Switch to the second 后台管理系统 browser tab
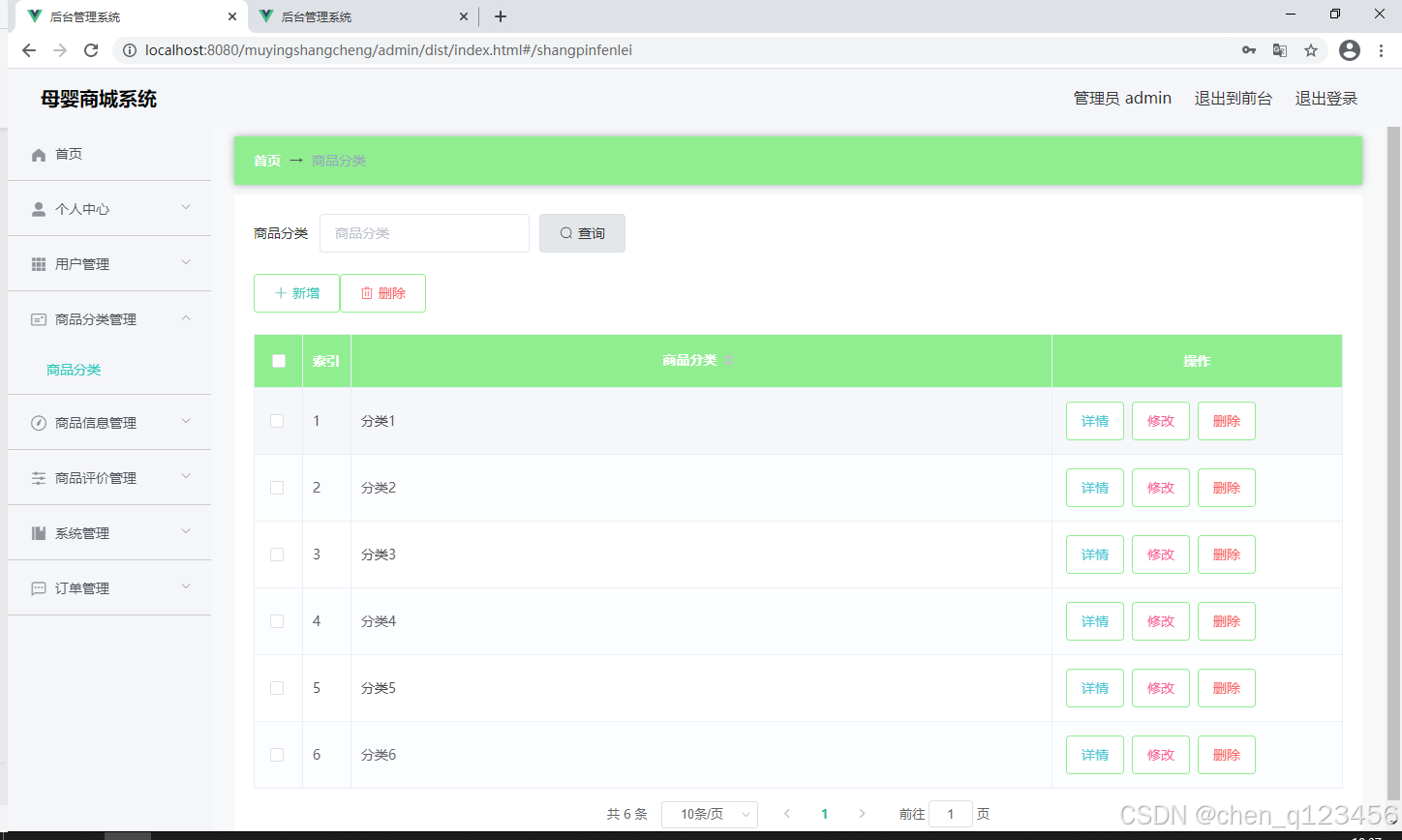 (363, 16)
